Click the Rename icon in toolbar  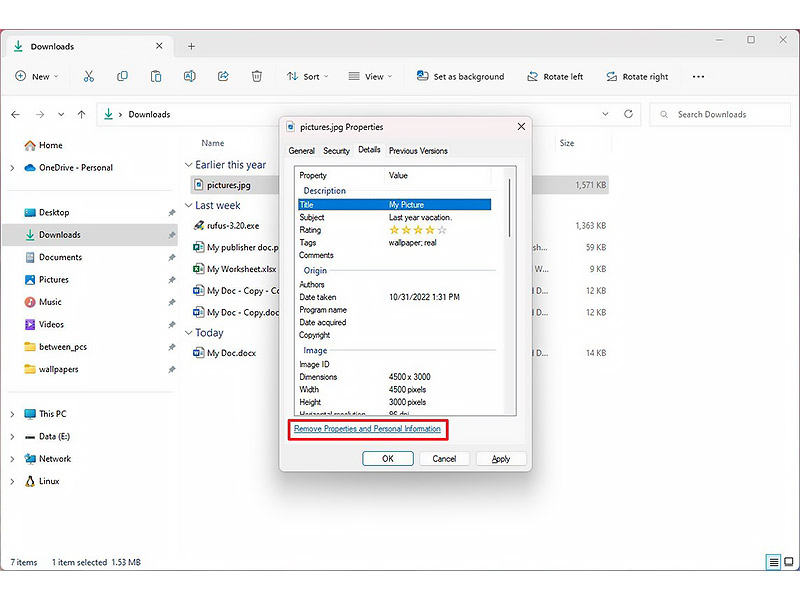[x=189, y=77]
